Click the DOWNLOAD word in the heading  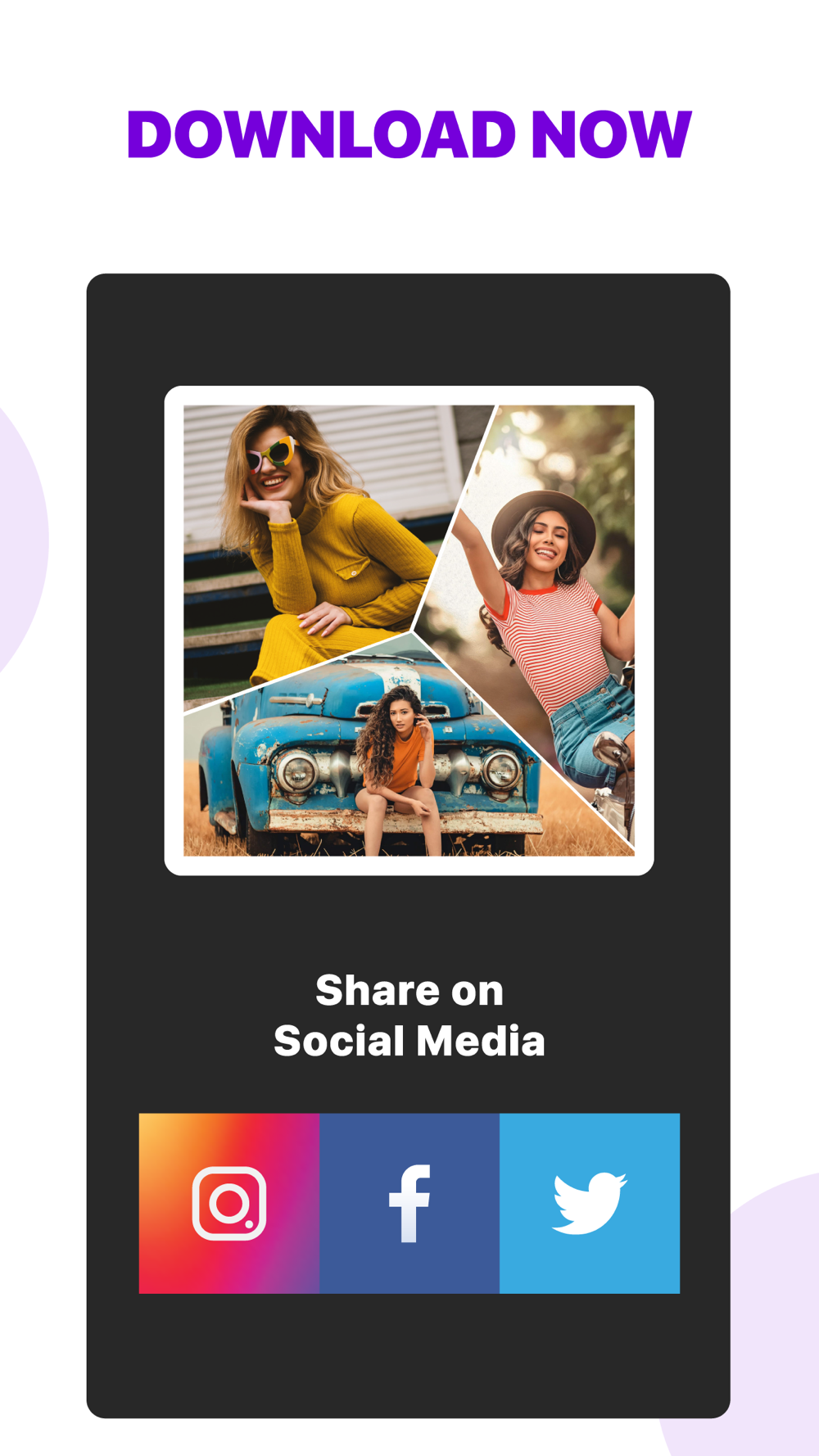click(x=321, y=134)
